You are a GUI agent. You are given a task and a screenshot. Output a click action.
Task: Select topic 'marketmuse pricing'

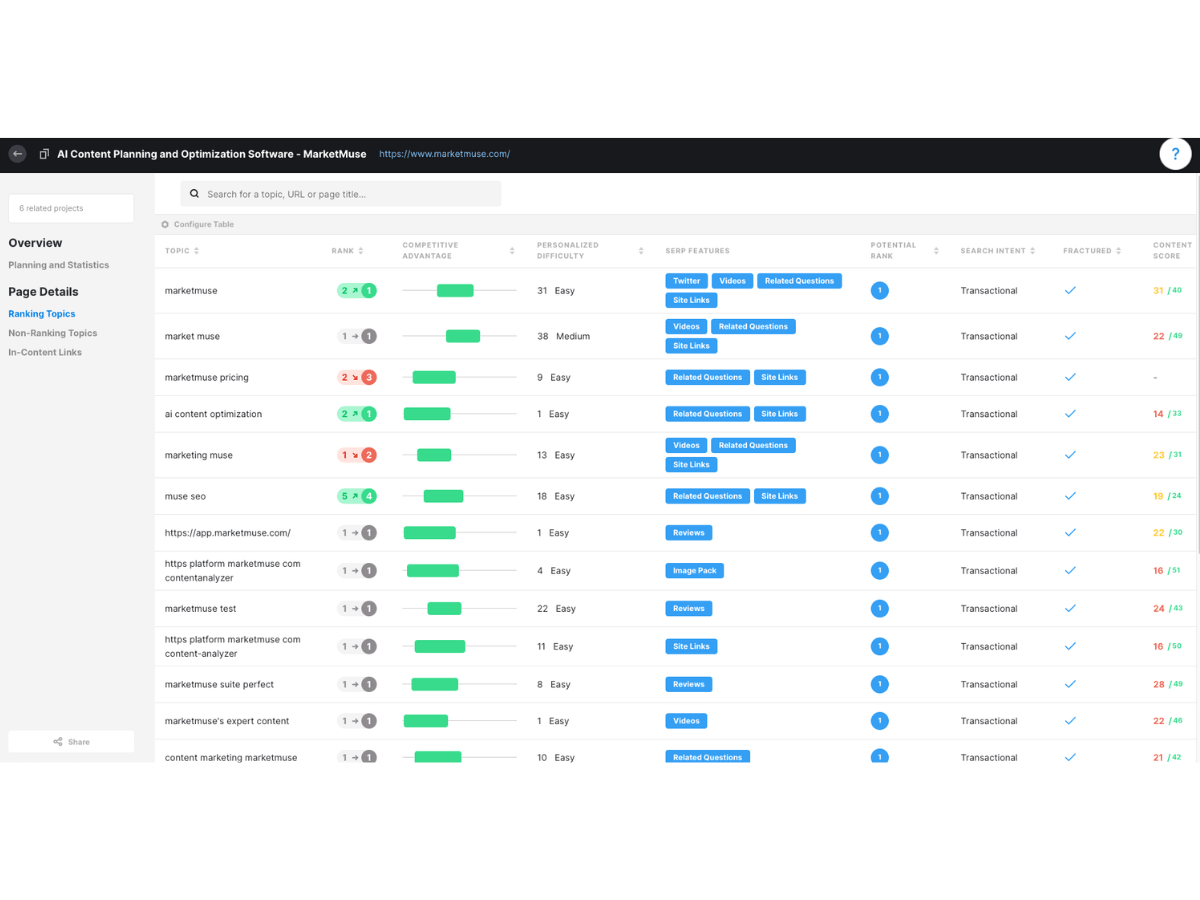pyautogui.click(x=207, y=377)
